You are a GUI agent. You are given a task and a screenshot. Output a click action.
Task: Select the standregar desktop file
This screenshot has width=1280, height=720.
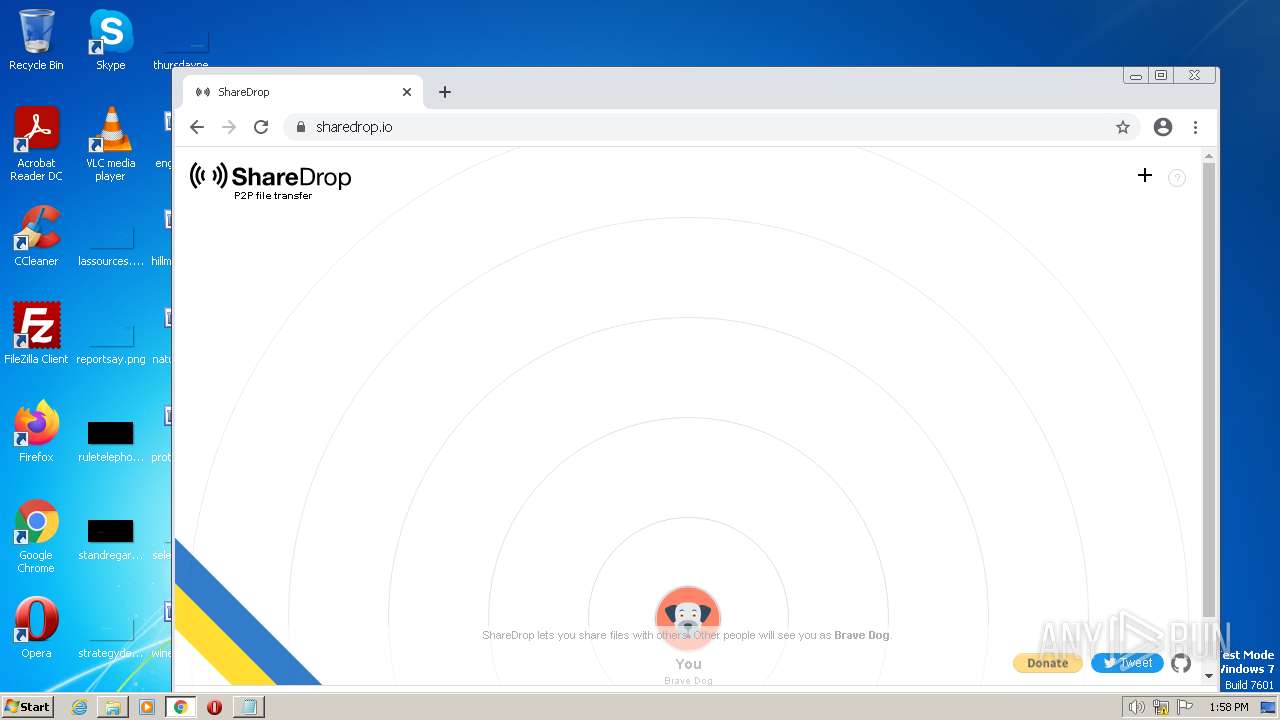(x=110, y=539)
